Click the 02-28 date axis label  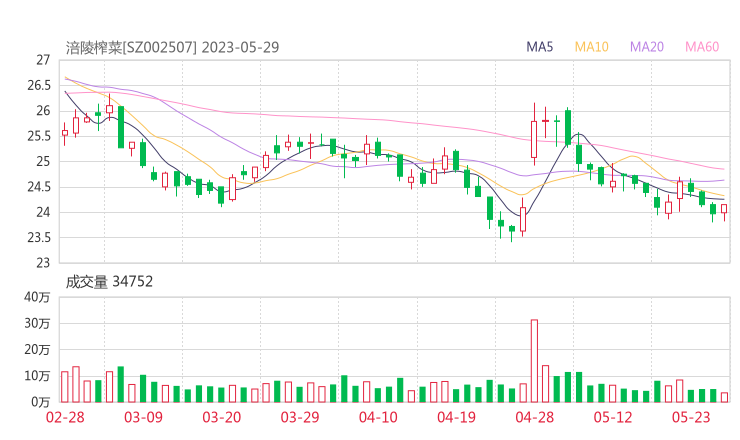(x=65, y=417)
